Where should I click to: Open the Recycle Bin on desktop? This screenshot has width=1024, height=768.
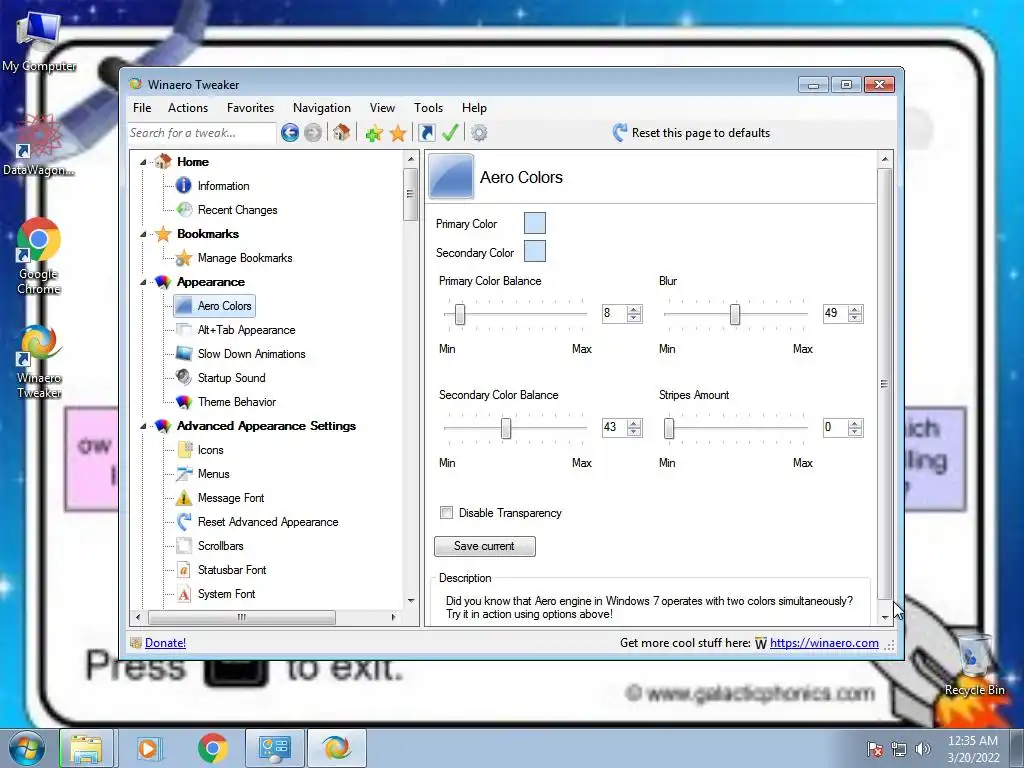point(974,663)
